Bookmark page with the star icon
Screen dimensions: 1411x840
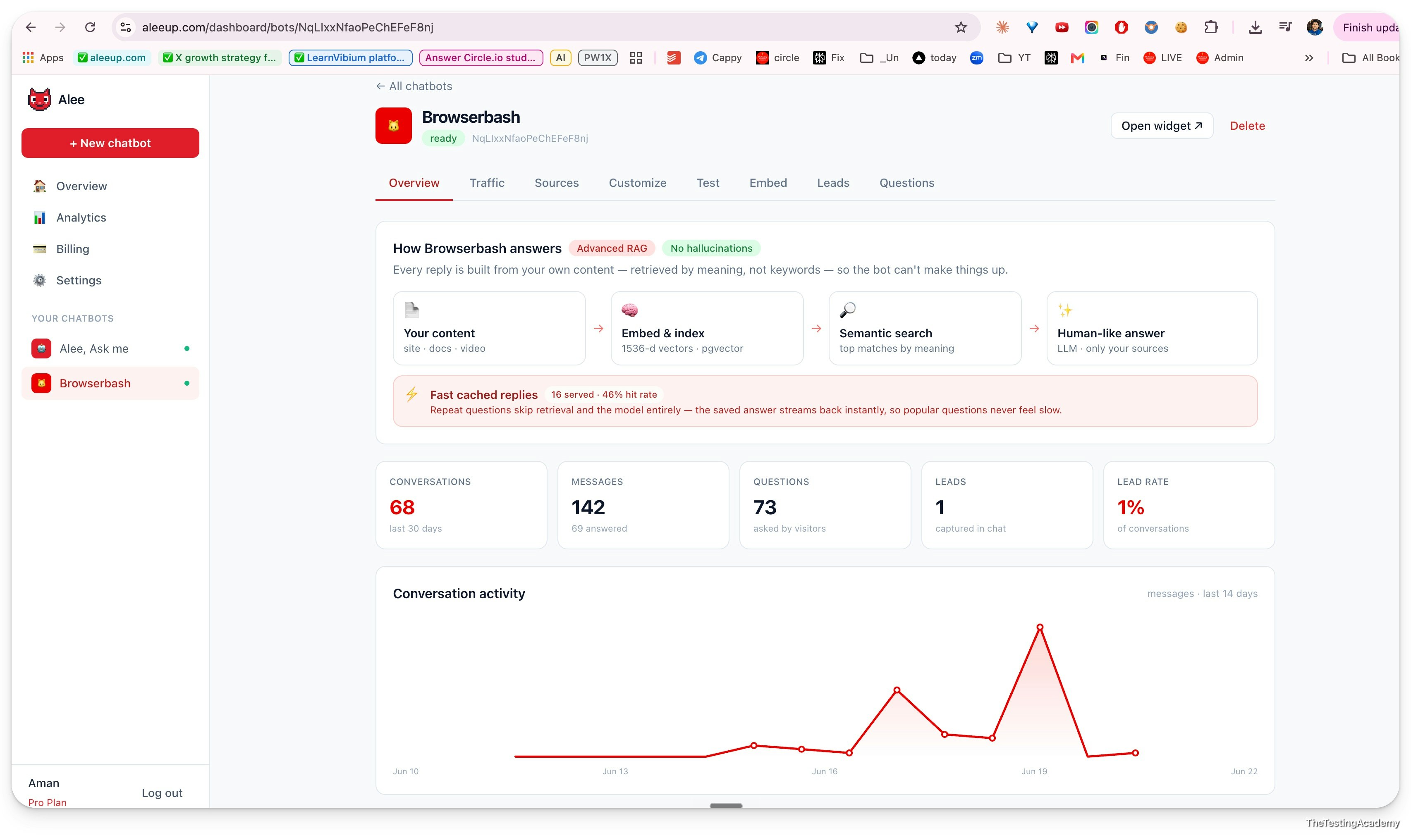960,27
